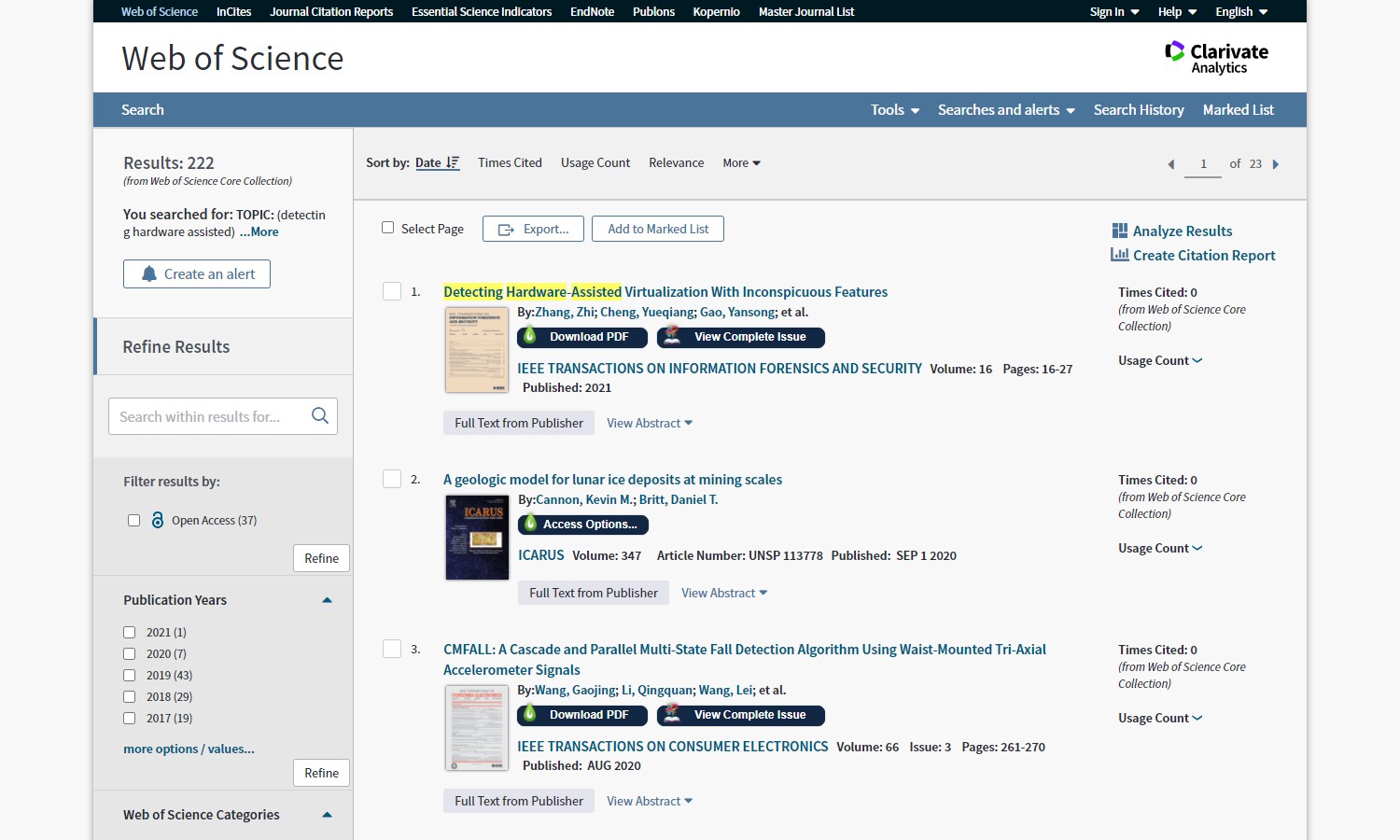Screen dimensions: 1400x840
Task: Check the Select Page checkbox
Action: click(388, 228)
